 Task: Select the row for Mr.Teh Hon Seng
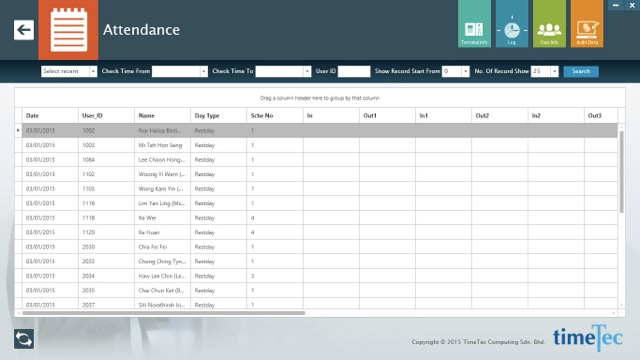click(x=320, y=145)
